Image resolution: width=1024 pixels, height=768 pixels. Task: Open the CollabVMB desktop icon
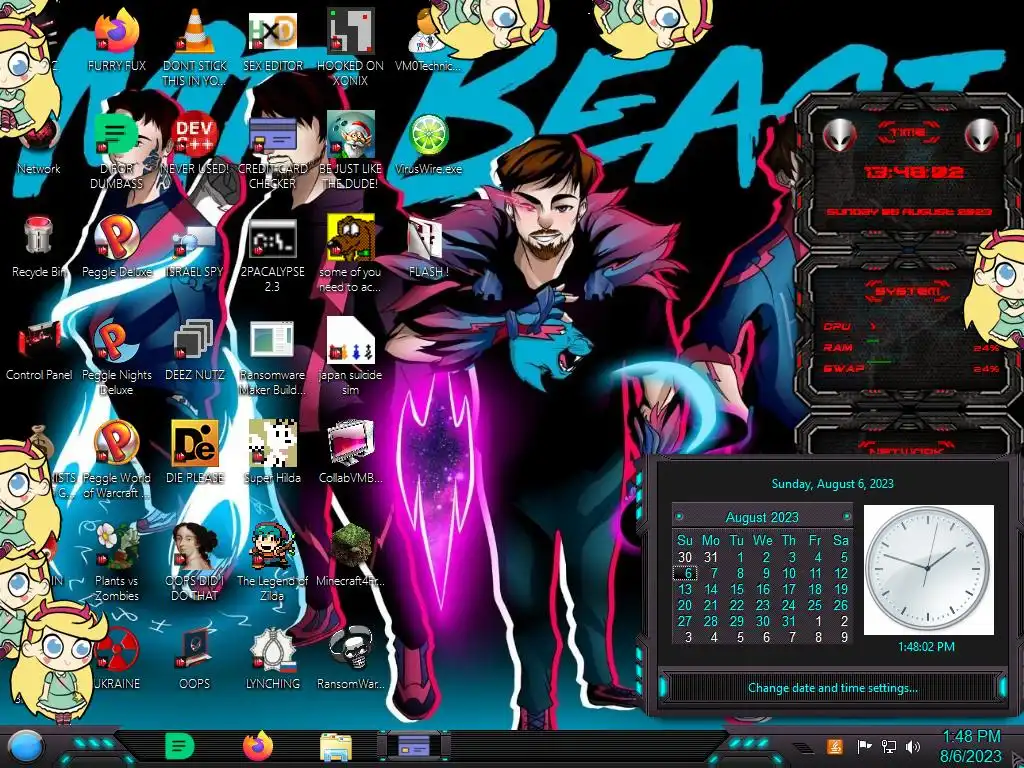coord(351,444)
